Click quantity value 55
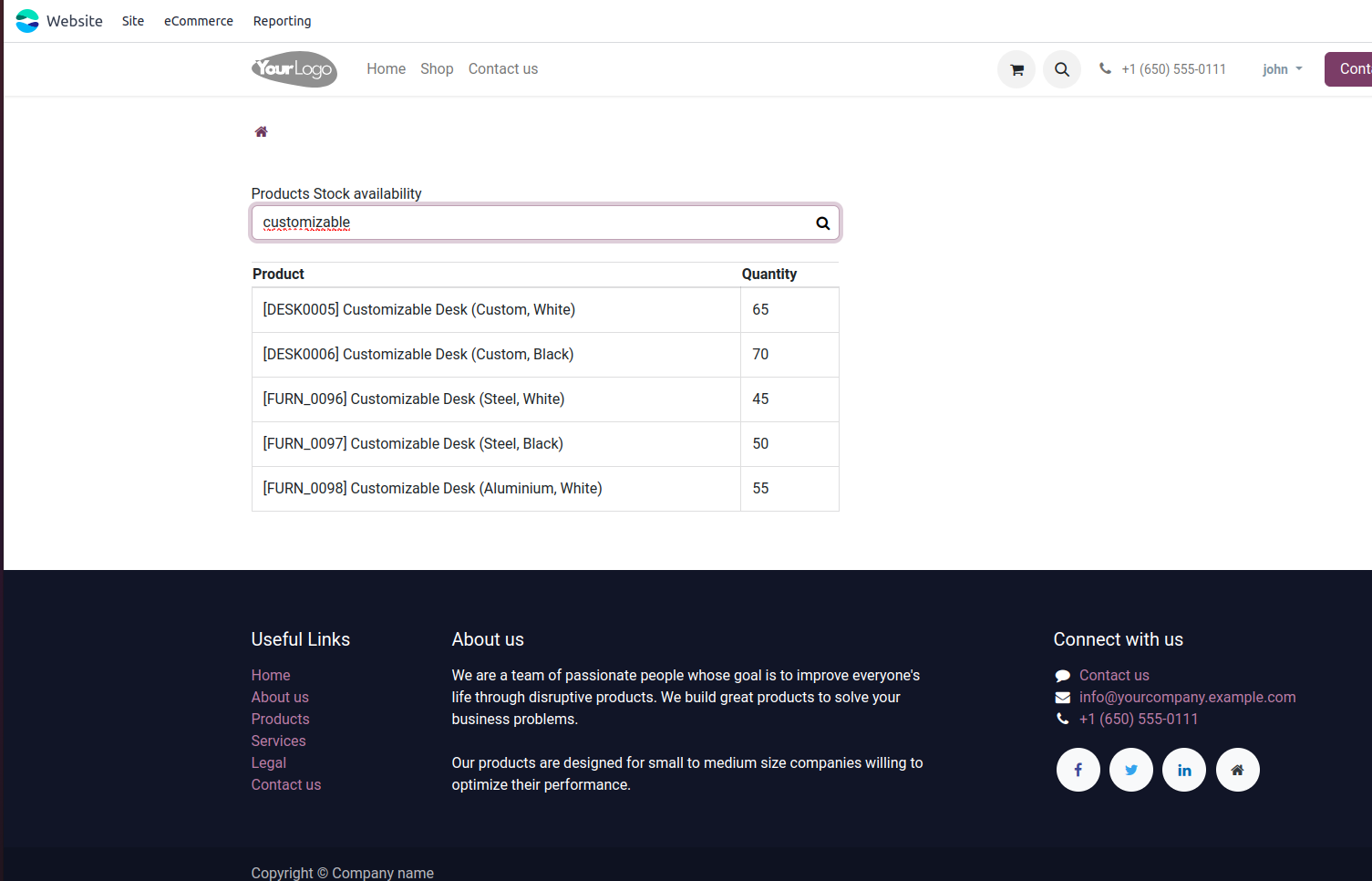1372x881 pixels. 760,489
